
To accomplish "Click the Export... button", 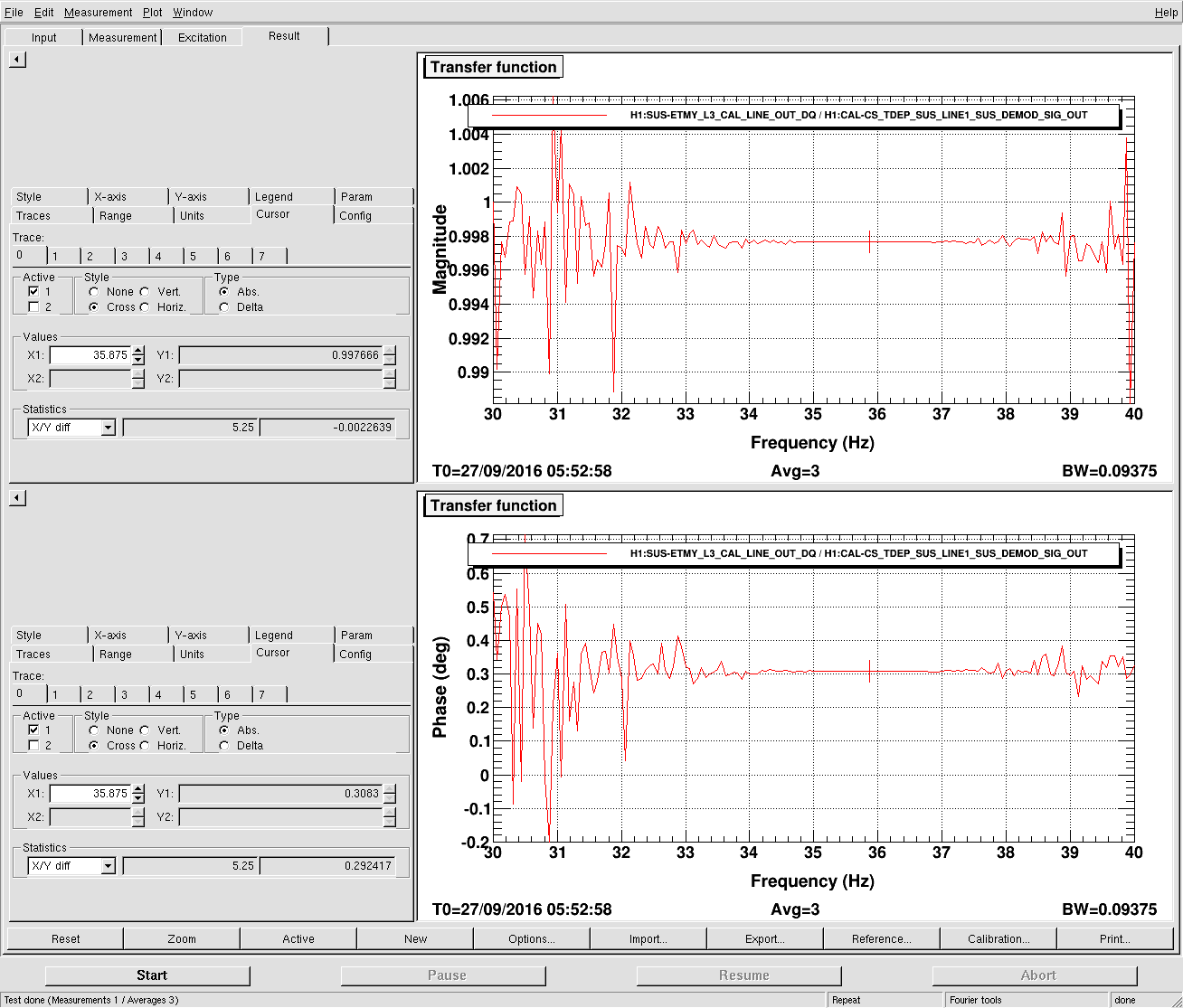I will (765, 939).
